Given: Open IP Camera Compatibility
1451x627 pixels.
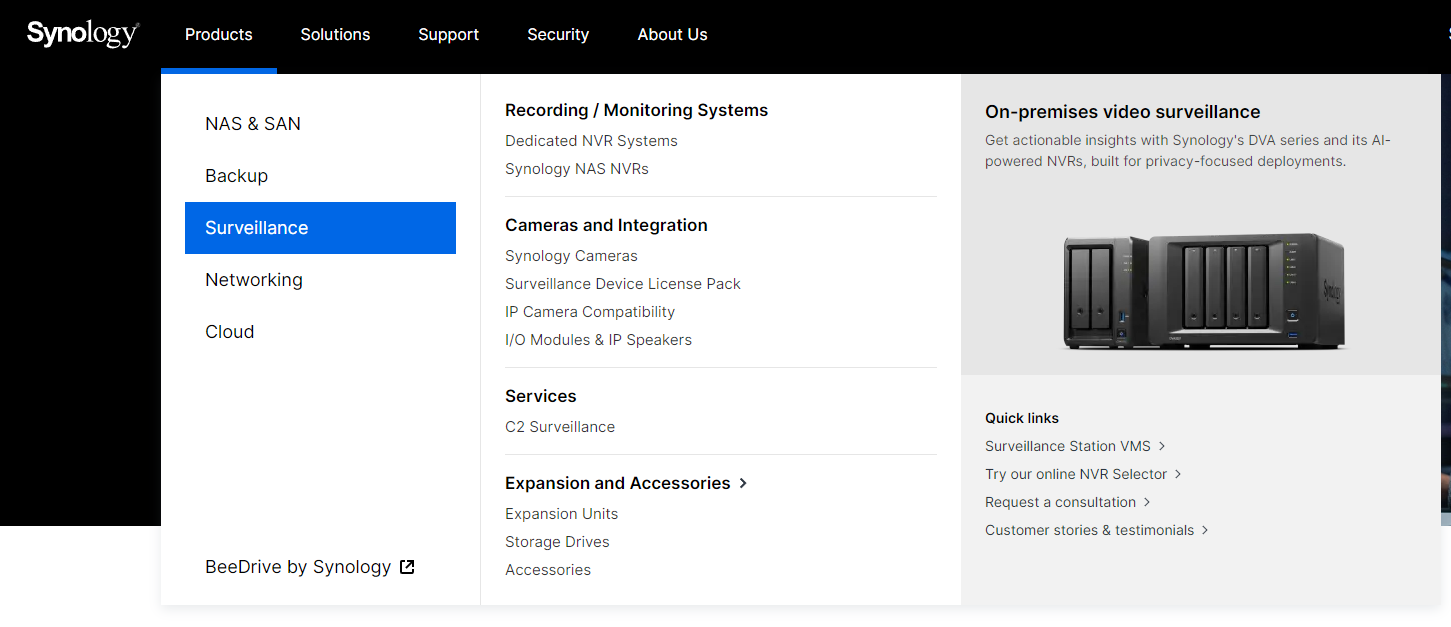Looking at the screenshot, I should [590, 312].
